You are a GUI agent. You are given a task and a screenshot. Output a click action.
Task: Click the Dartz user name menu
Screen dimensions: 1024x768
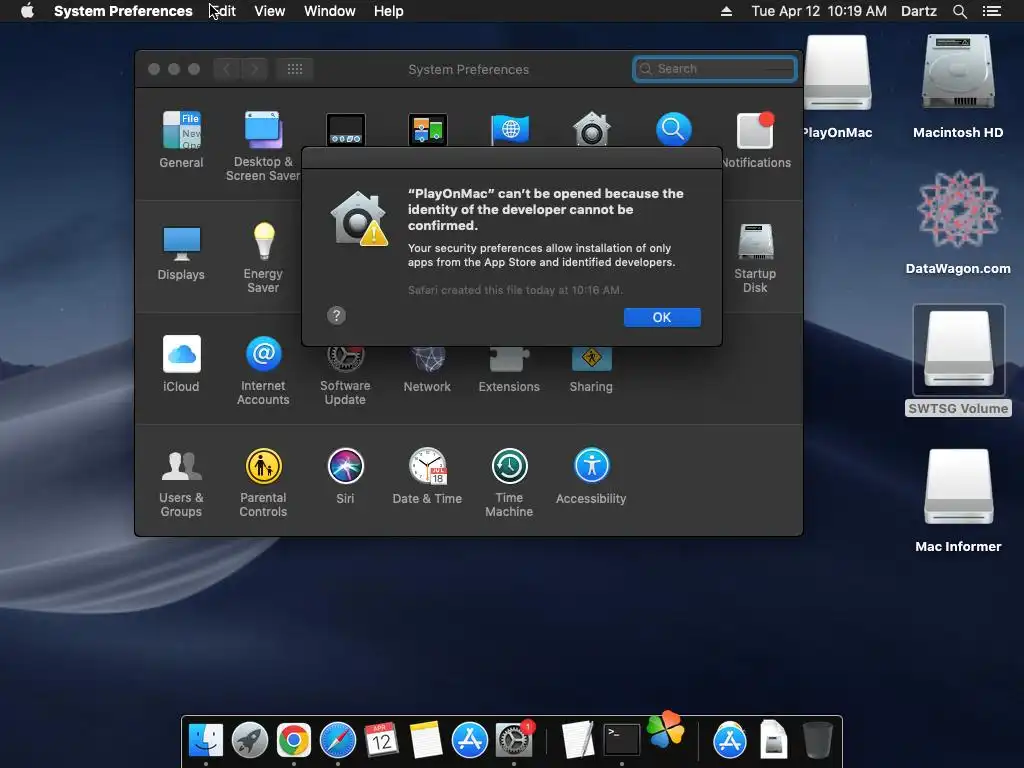tap(918, 11)
